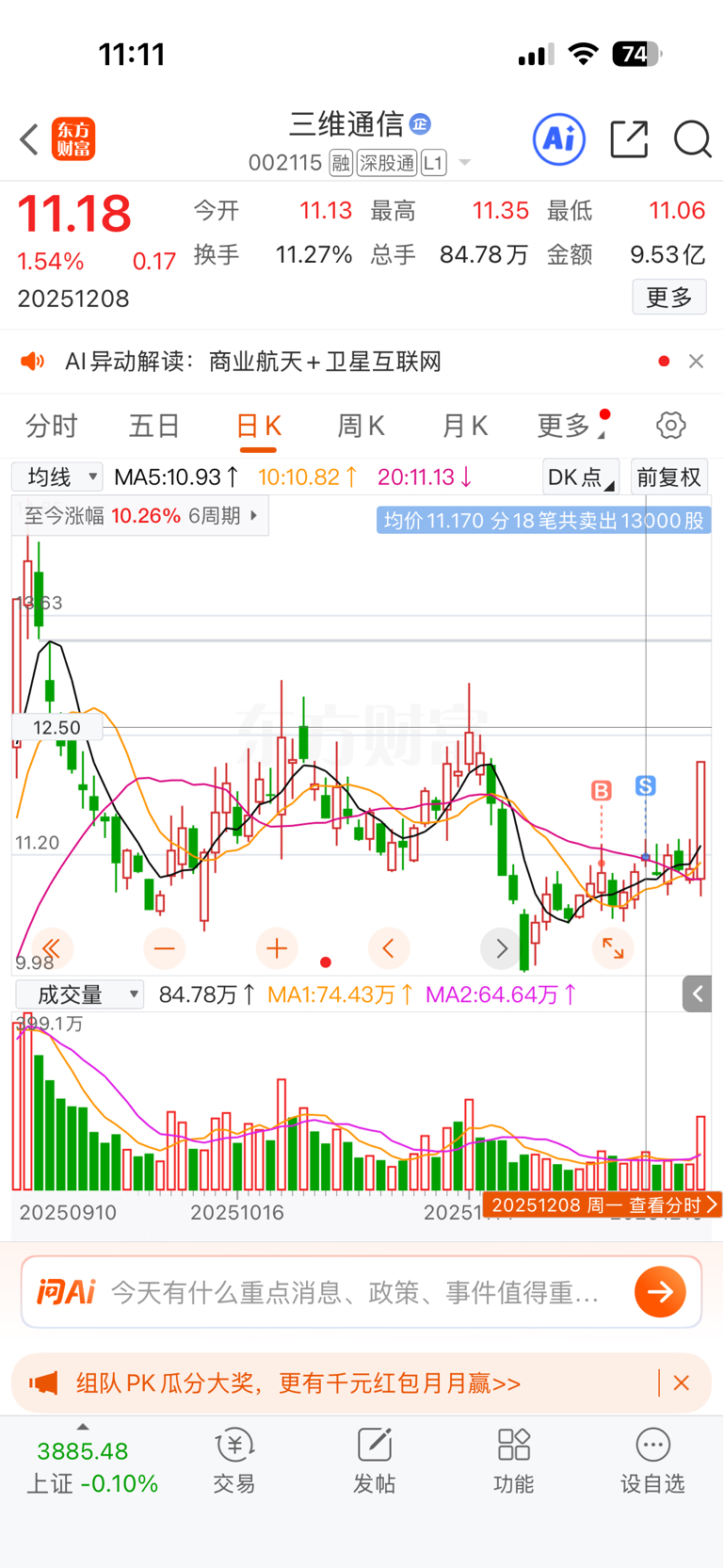Tap the MA1:74.43万 volume average
The height and width of the screenshot is (1568, 724).
tap(342, 994)
